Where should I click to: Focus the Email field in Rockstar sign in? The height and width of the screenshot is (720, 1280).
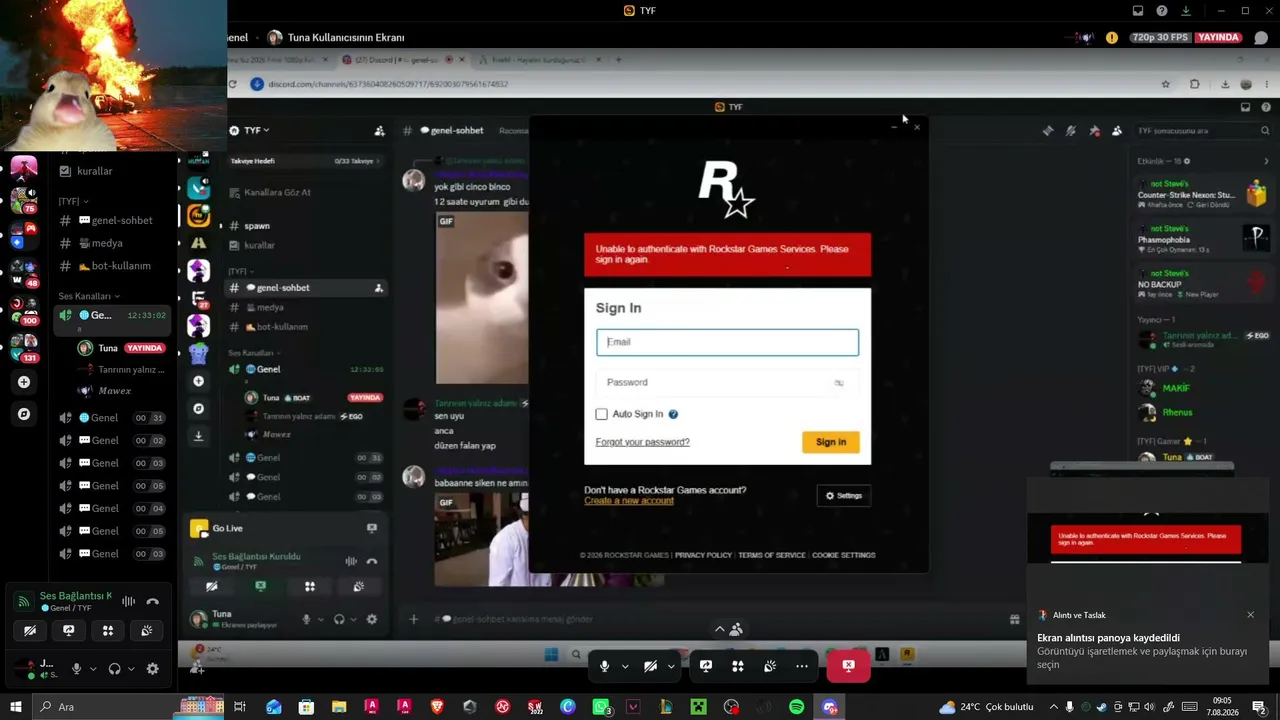click(x=727, y=342)
